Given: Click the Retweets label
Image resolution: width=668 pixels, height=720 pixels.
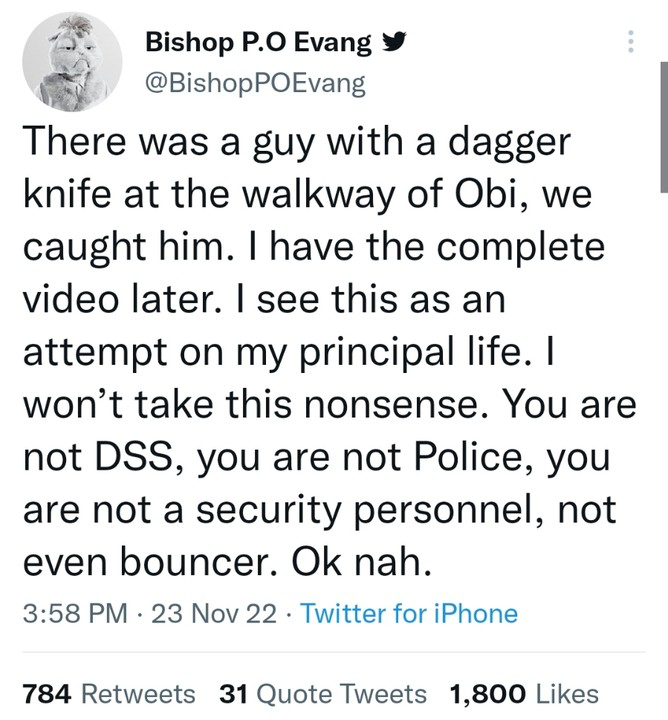Looking at the screenshot, I should (137, 693).
